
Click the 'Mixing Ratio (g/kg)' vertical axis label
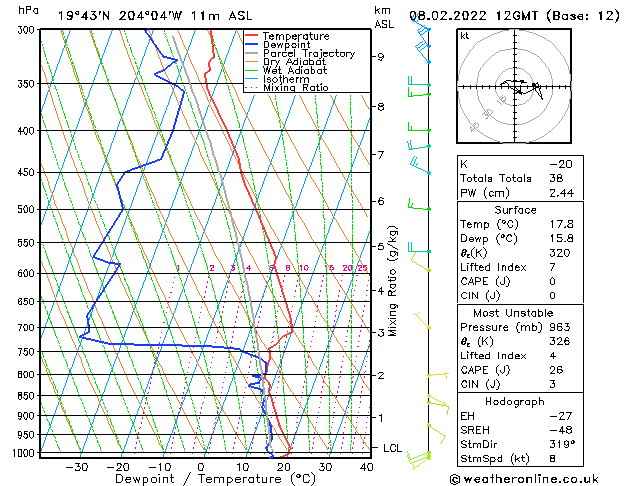(x=393, y=281)
